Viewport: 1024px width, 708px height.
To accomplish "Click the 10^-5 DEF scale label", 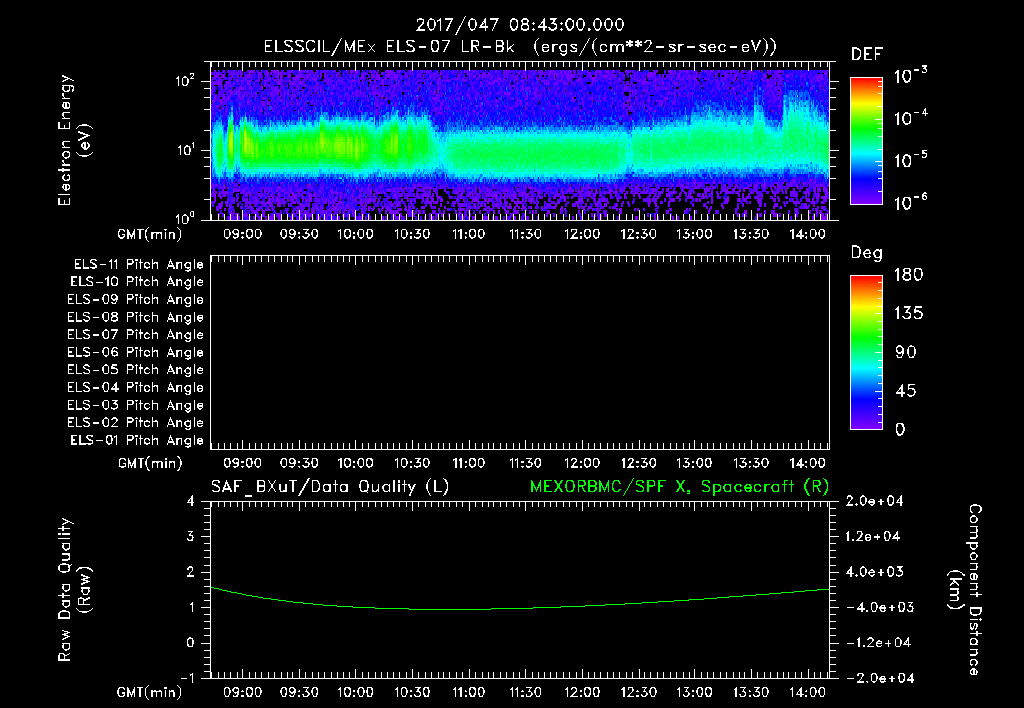I will coord(910,160).
